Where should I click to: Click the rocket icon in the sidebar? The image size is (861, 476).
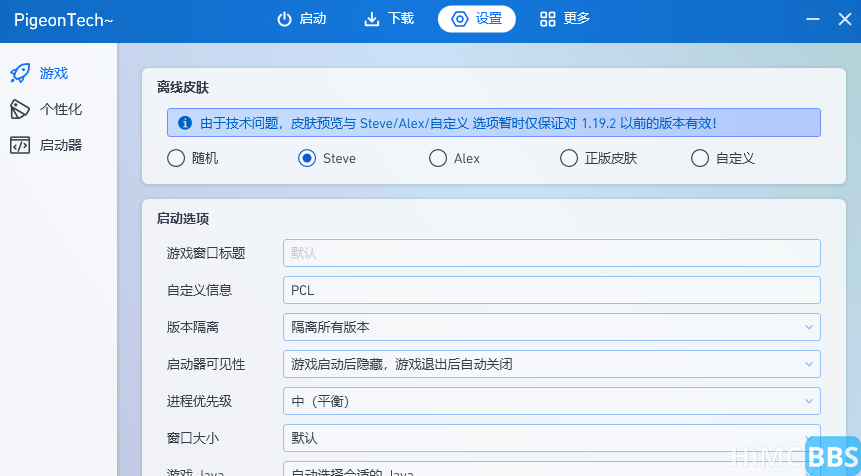point(20,73)
